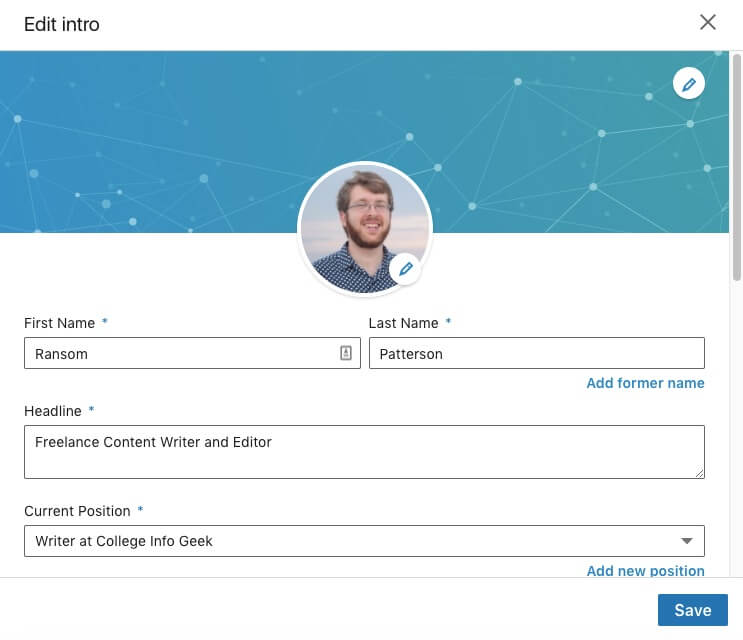Open the profile photo thumbnail
The height and width of the screenshot is (640, 743).
364,230
